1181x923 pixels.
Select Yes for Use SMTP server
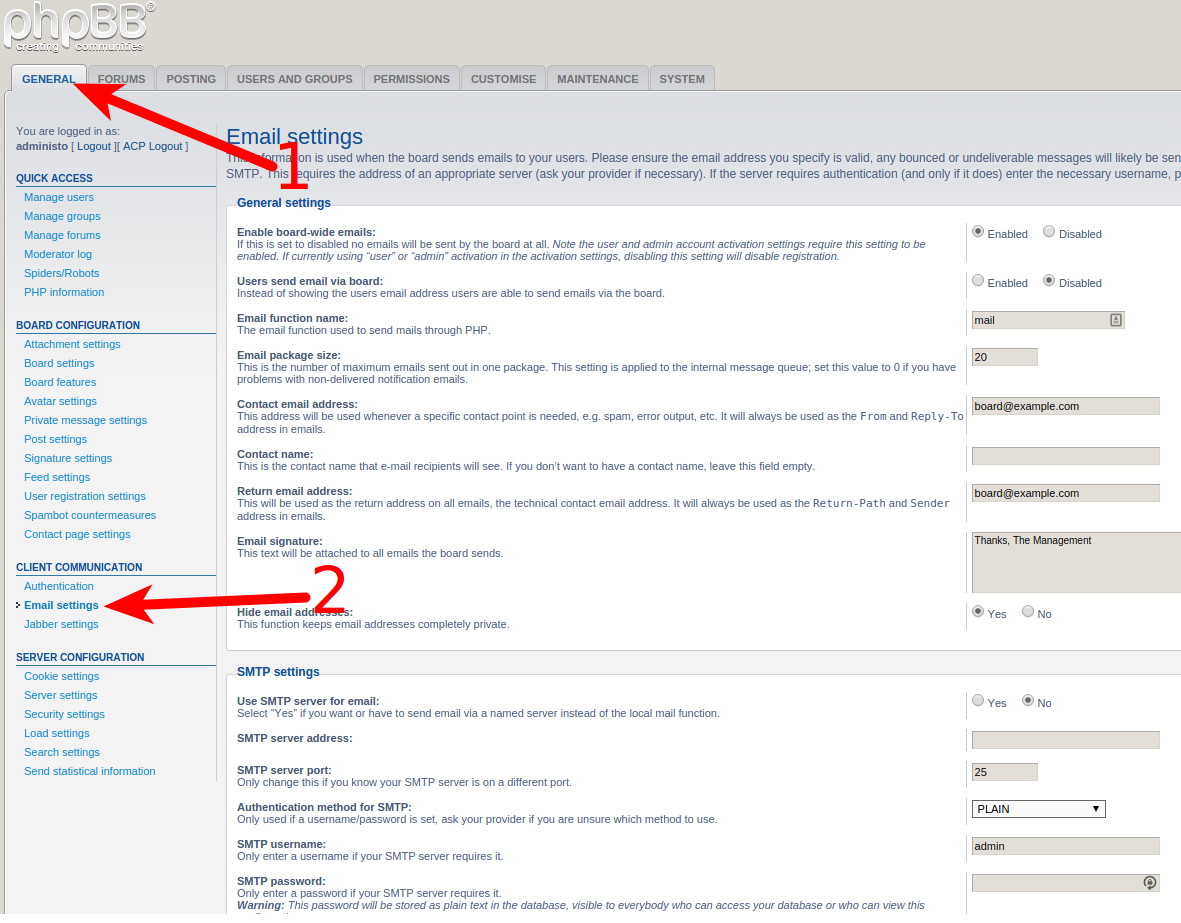pyautogui.click(x=978, y=701)
